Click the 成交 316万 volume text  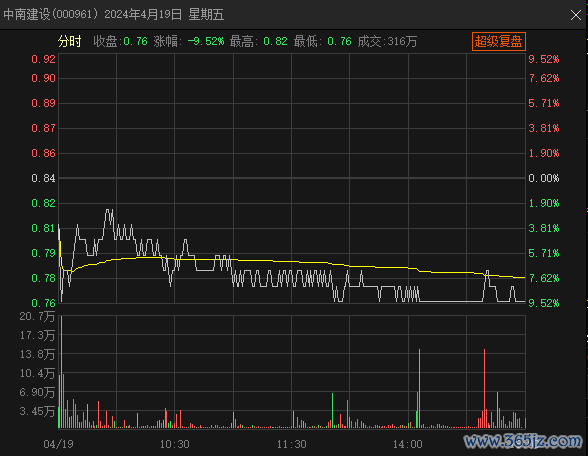387,41
